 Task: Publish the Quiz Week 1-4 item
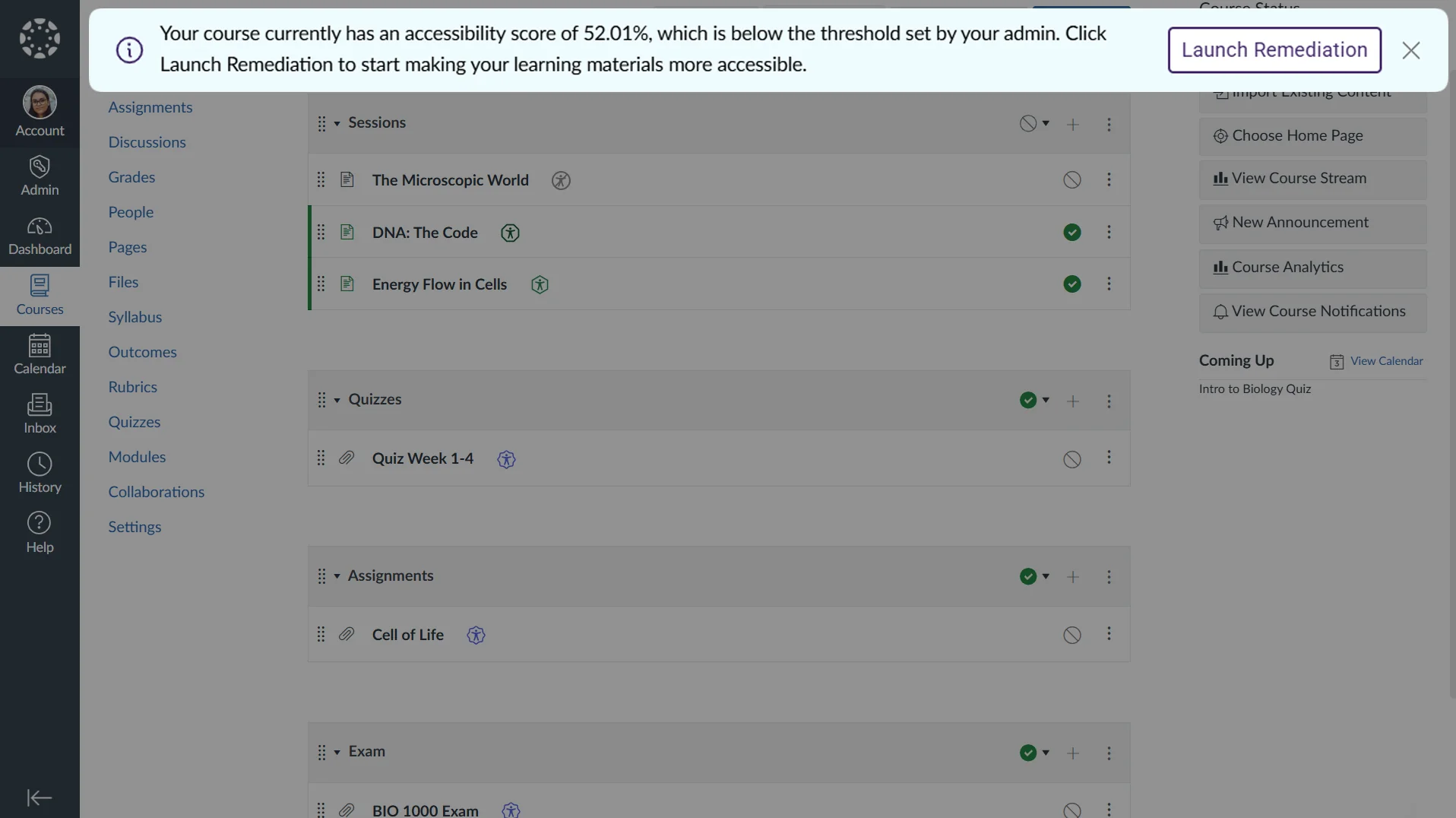coord(1071,459)
